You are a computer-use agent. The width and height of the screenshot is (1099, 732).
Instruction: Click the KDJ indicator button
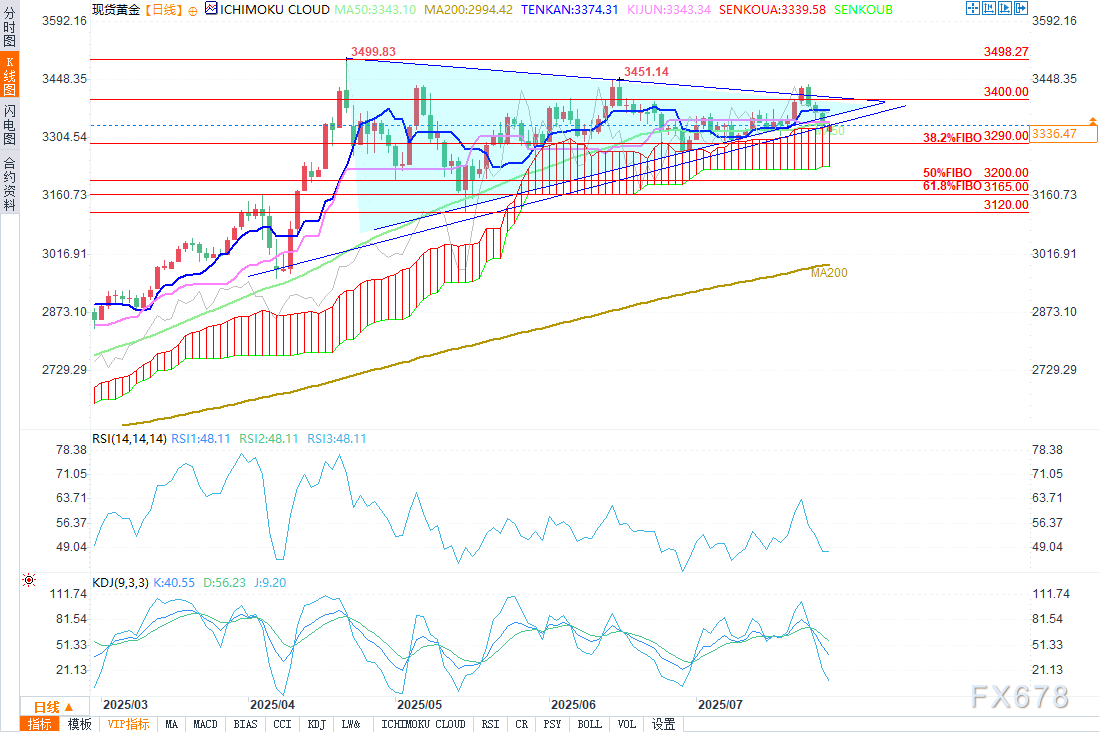(315, 724)
